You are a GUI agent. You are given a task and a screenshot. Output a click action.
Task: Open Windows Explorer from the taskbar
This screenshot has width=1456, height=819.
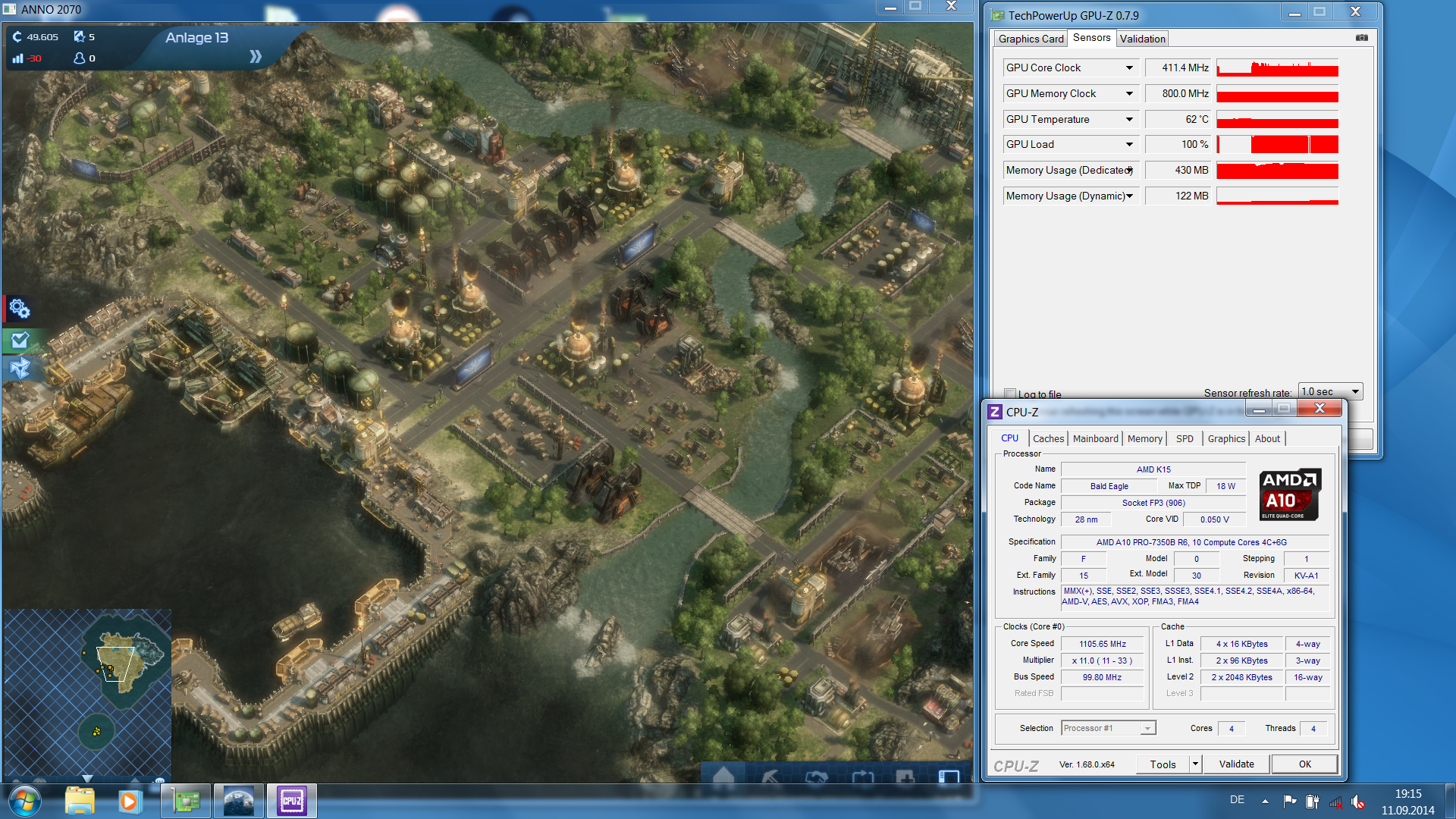click(80, 801)
